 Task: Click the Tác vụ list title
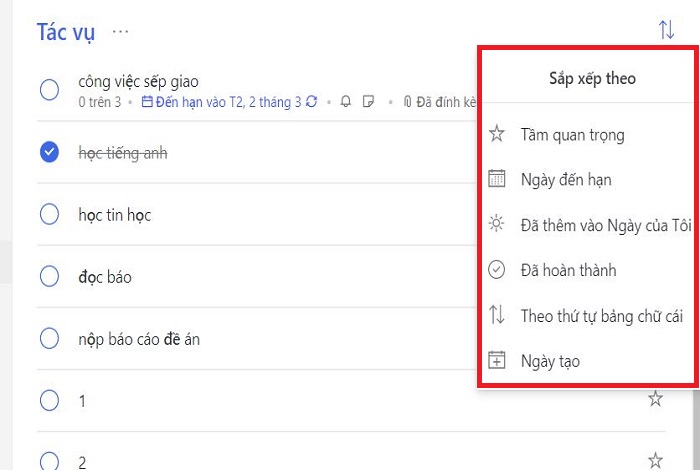coord(66,32)
